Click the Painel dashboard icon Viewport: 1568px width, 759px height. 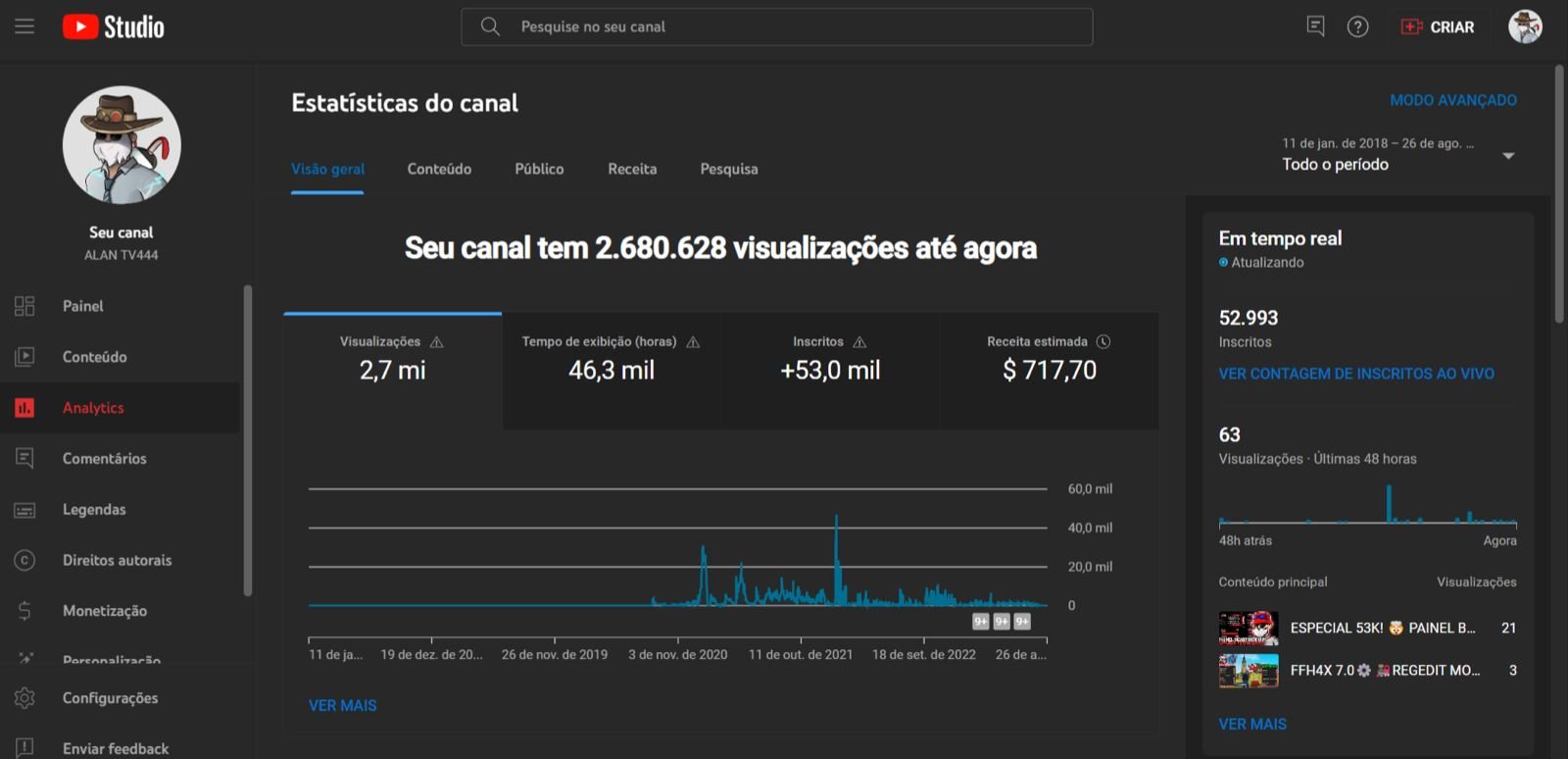(24, 306)
